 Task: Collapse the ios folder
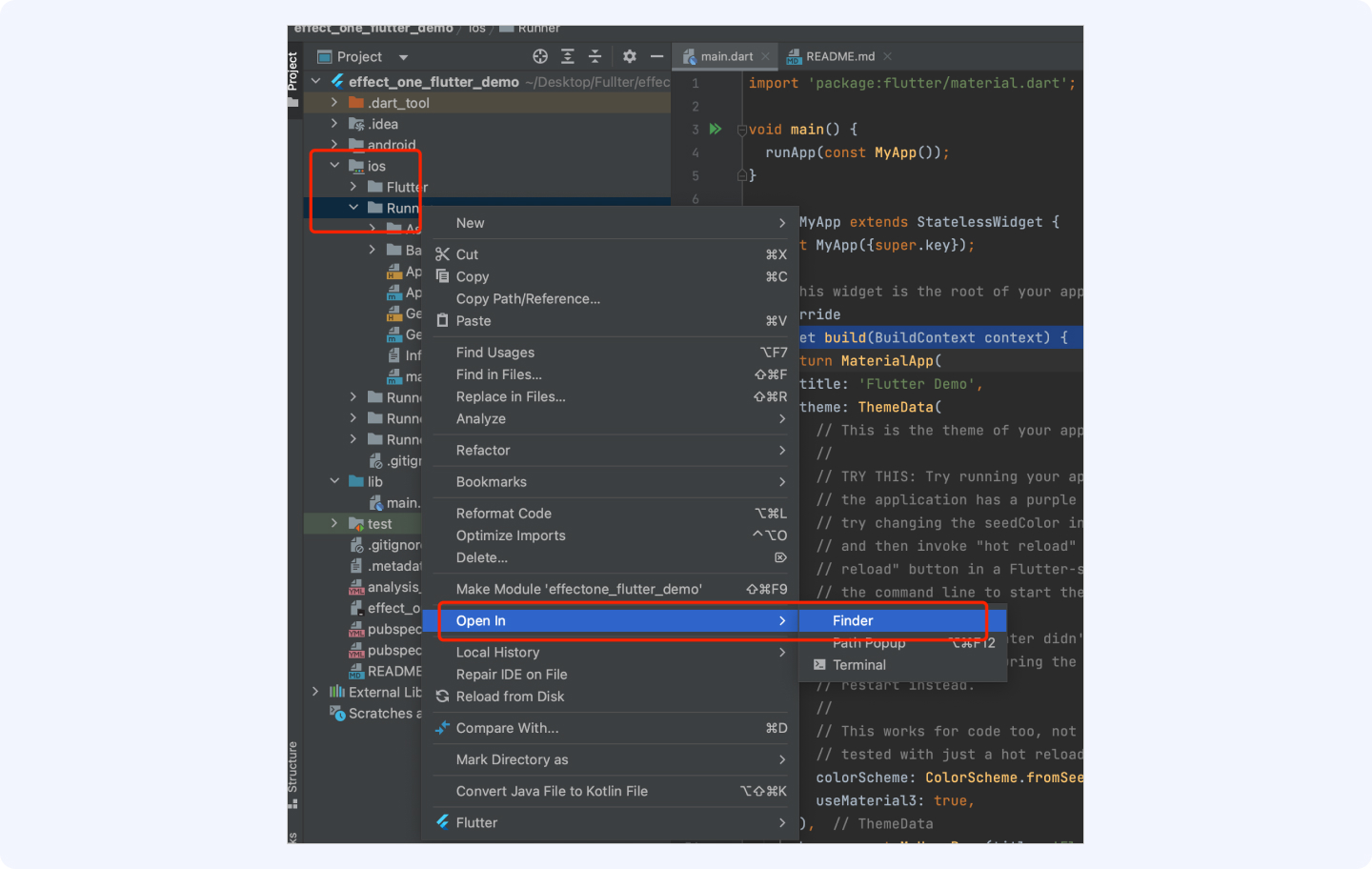click(334, 166)
